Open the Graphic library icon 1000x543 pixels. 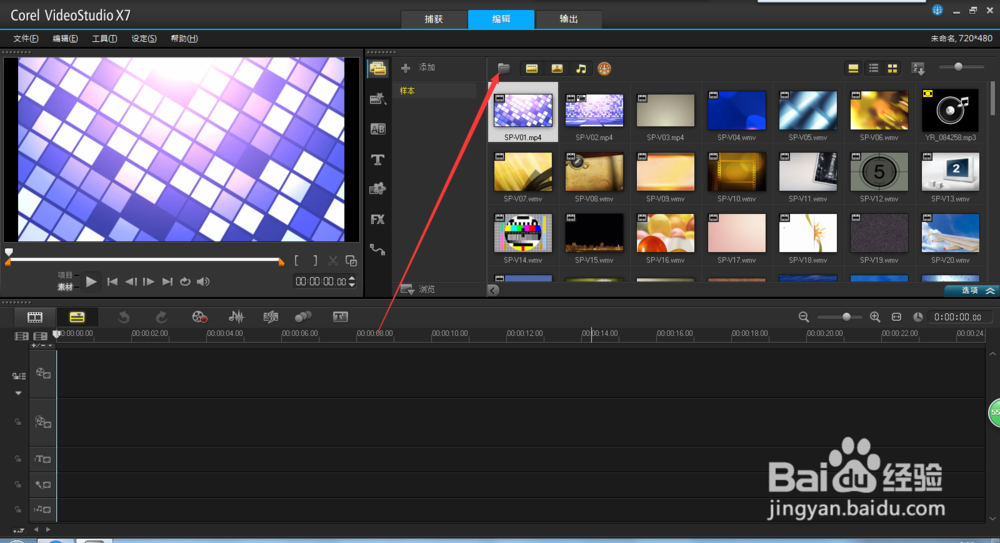click(378, 189)
